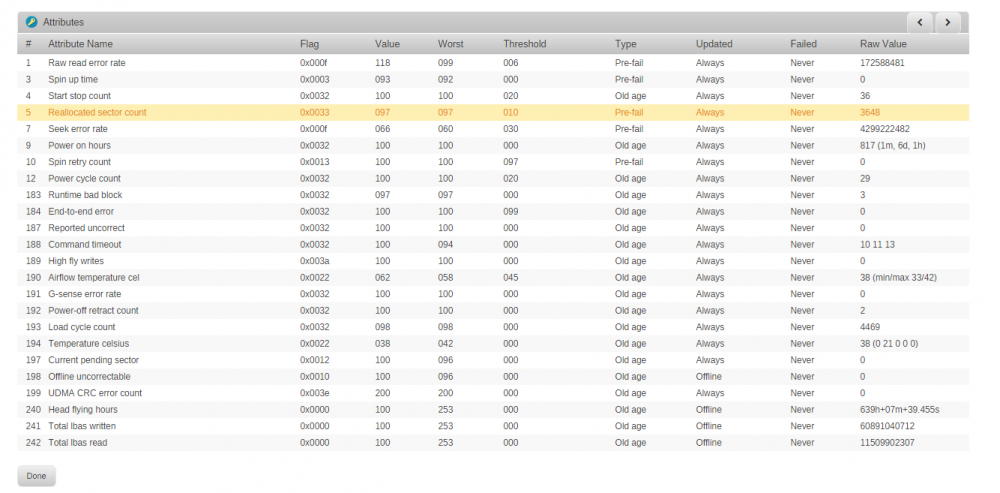
Task: Select the High fly writes row
Action: point(493,261)
